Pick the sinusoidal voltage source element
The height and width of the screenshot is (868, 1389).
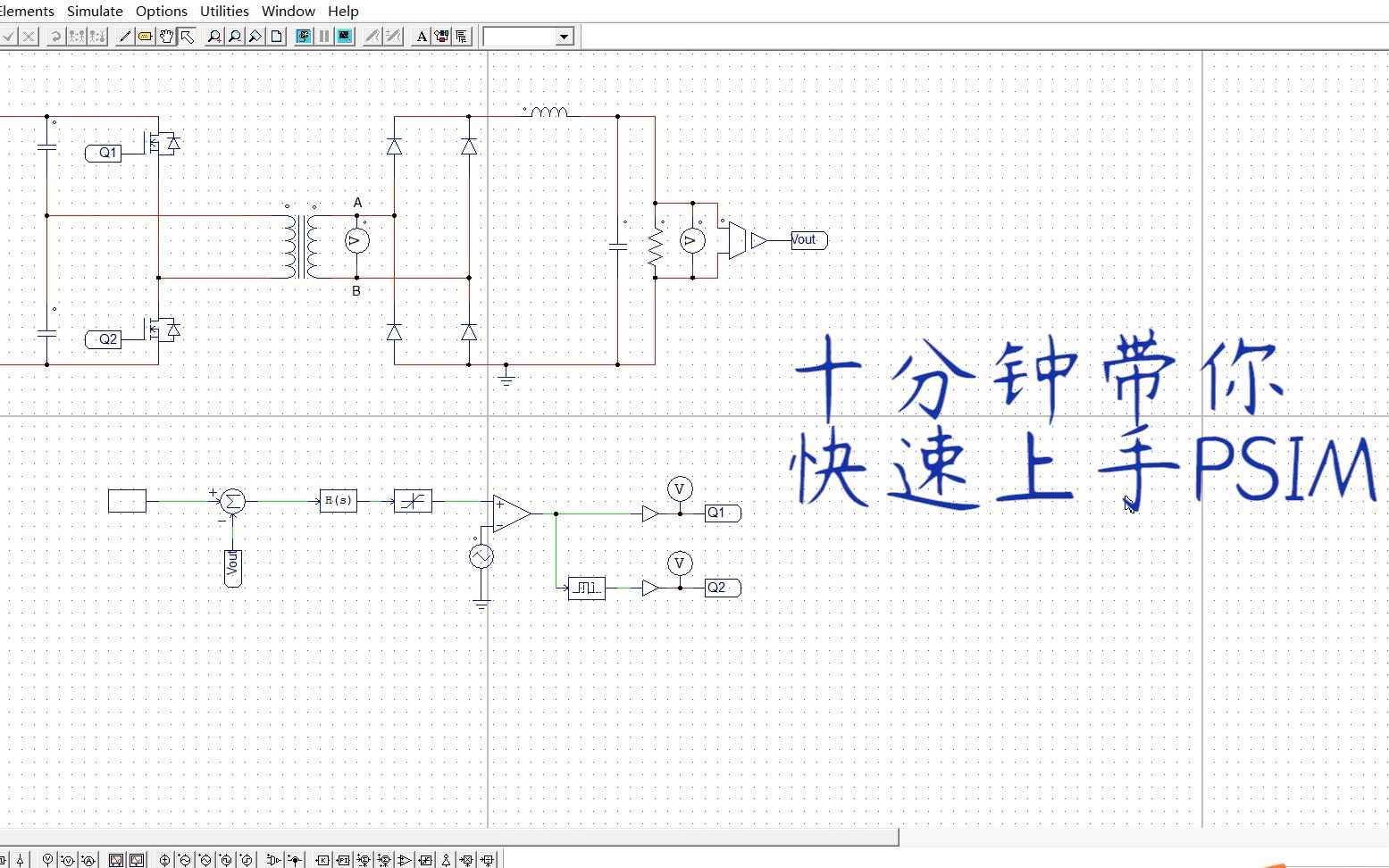(x=185, y=860)
